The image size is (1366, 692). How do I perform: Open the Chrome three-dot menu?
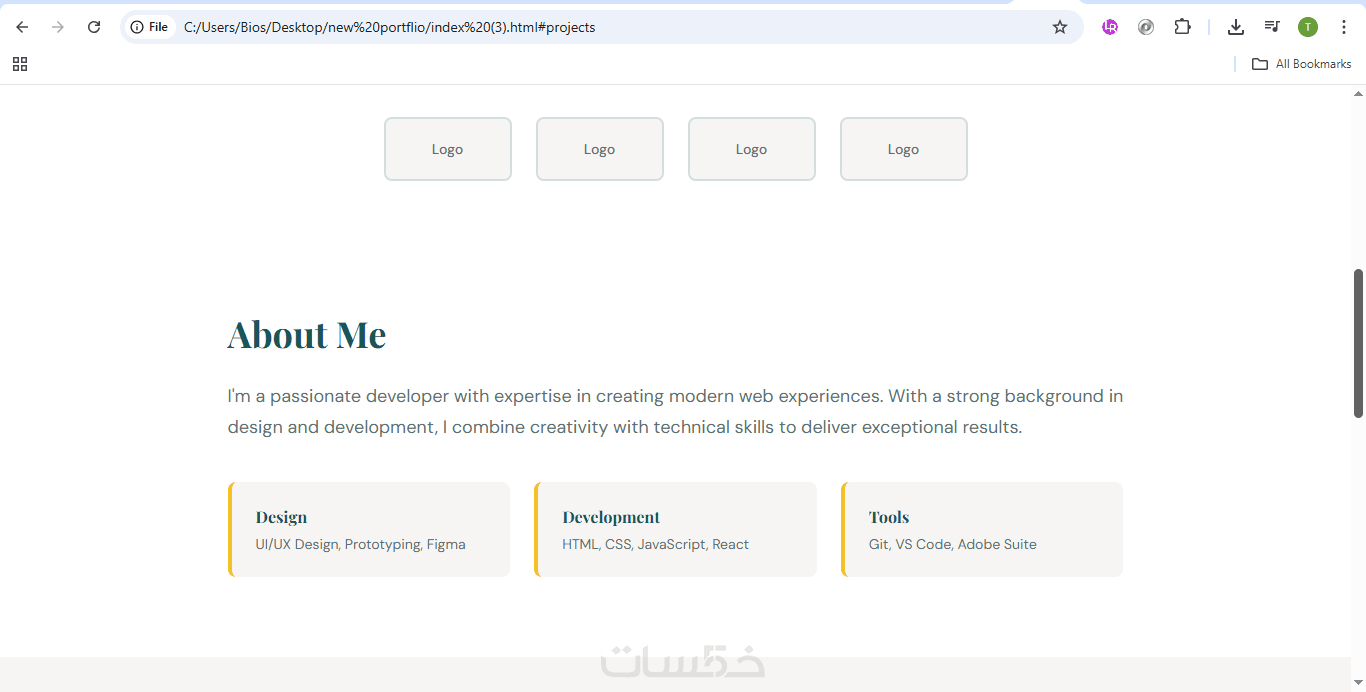click(1344, 27)
